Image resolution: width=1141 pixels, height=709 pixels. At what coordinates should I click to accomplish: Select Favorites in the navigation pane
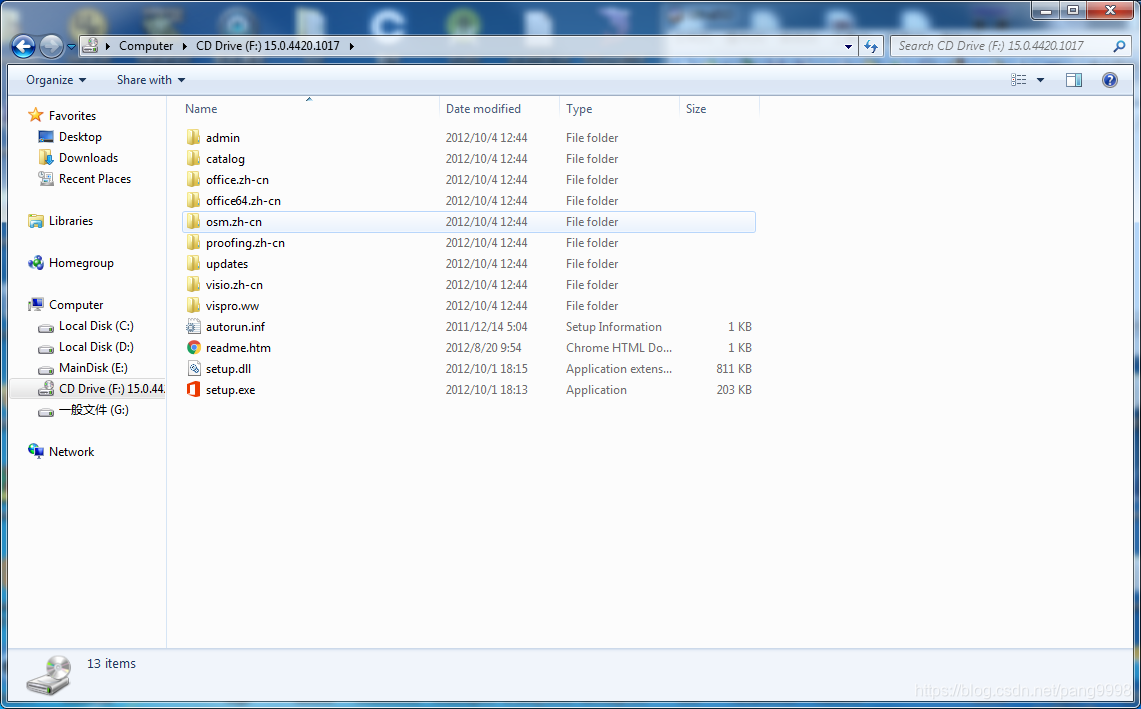[72, 116]
